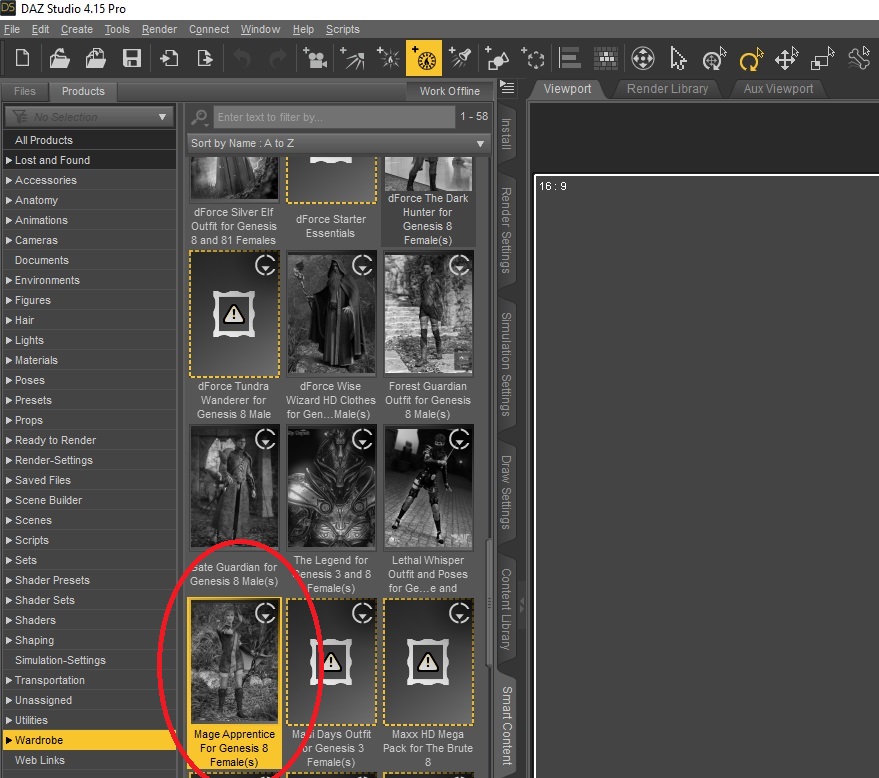The height and width of the screenshot is (778, 879).
Task: Redo the last action
Action: 279,60
